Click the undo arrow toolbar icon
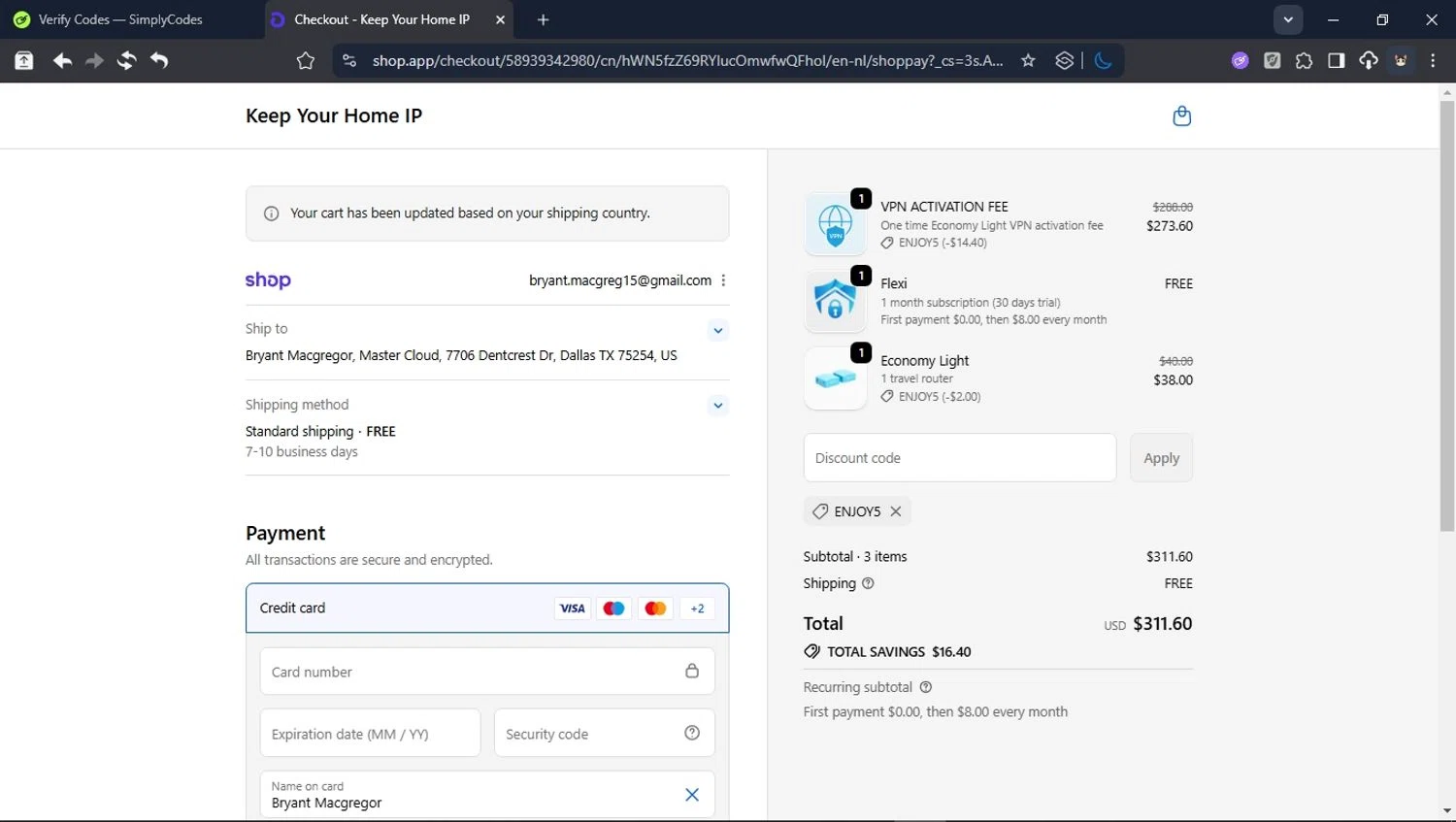Image resolution: width=1456 pixels, height=822 pixels. (159, 60)
